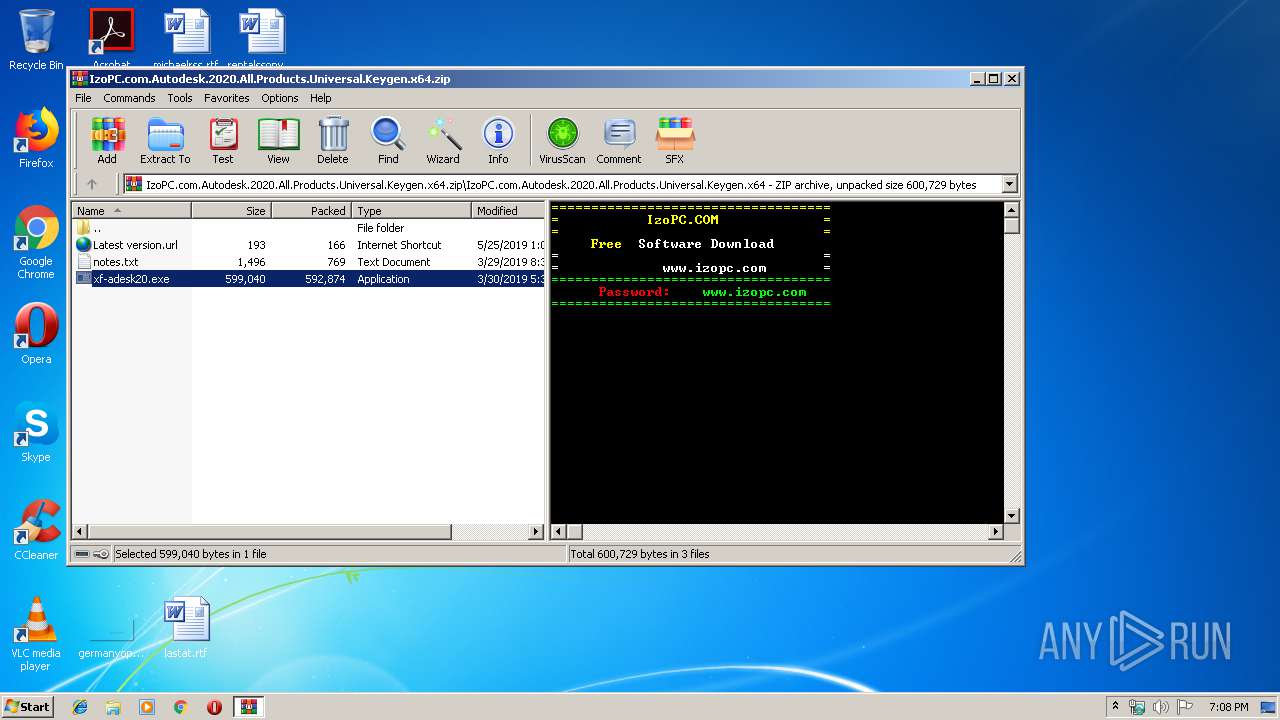
Task: Open Opera desktop shortcut
Action: (36, 334)
